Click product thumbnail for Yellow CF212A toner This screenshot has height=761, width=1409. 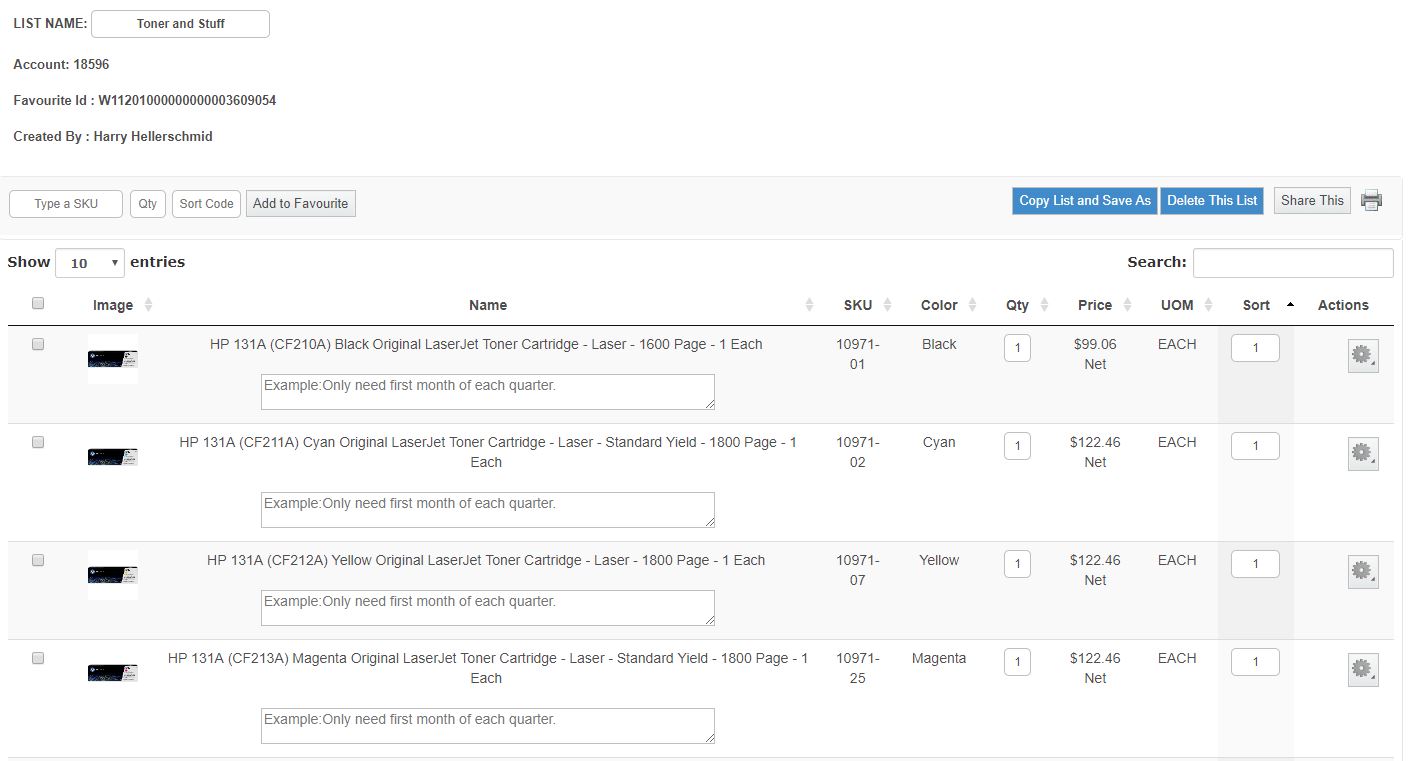pos(113,575)
